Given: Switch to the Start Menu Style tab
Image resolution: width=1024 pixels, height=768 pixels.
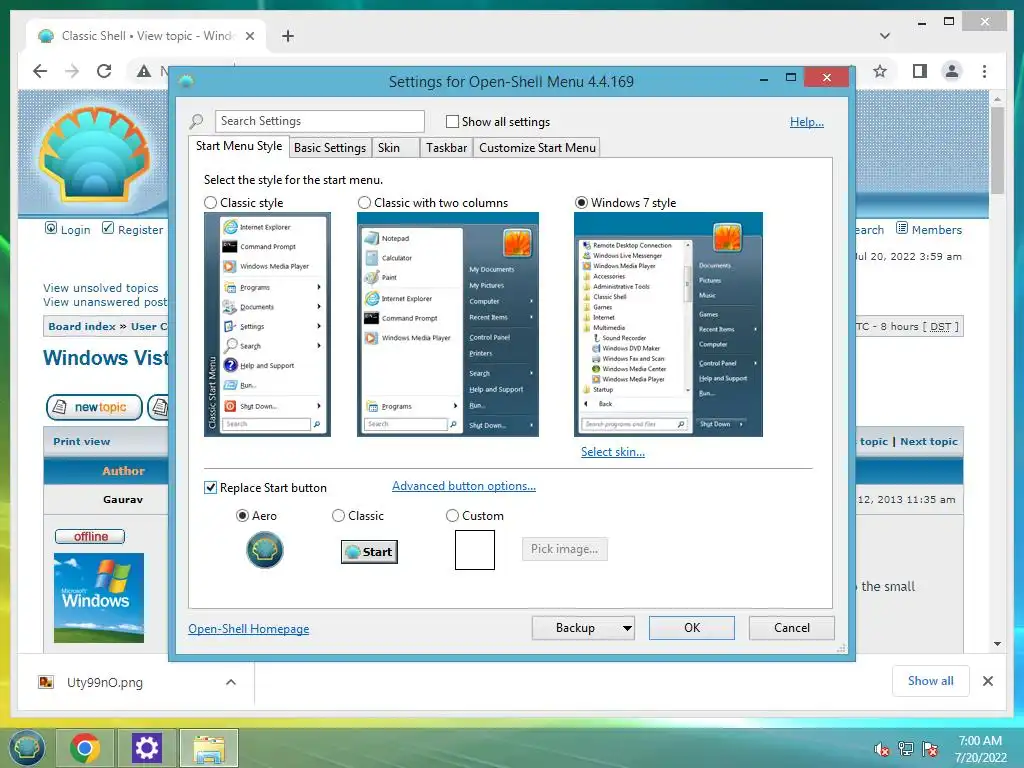Looking at the screenshot, I should click(x=239, y=146).
